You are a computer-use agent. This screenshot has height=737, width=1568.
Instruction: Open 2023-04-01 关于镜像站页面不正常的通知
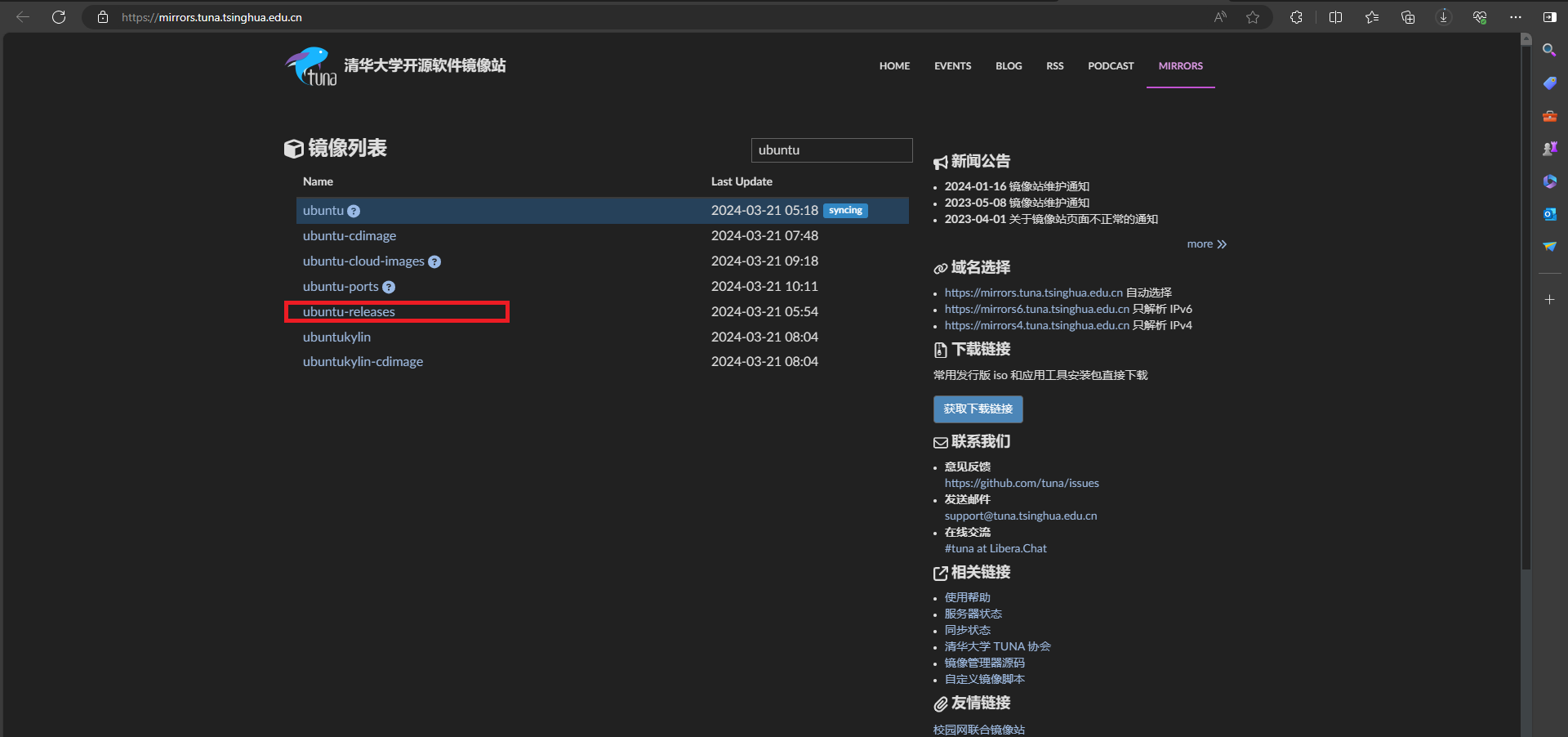pyautogui.click(x=1051, y=219)
